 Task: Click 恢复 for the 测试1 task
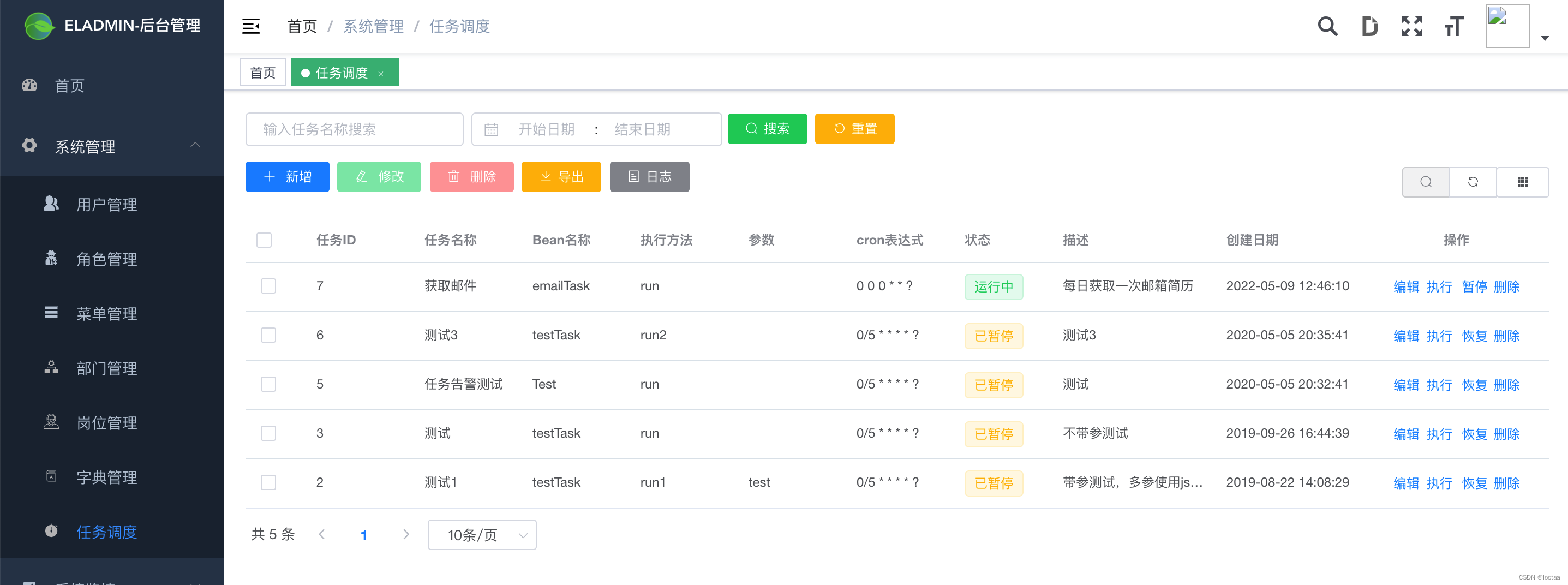1474,483
